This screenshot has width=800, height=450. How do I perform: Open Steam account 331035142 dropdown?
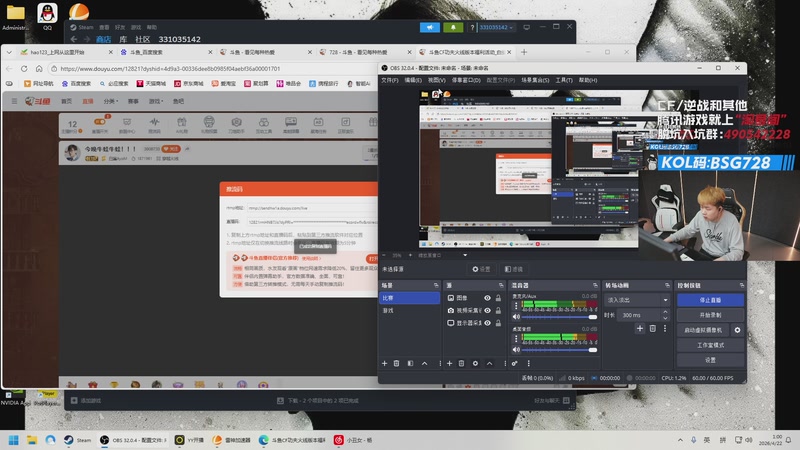496,27
